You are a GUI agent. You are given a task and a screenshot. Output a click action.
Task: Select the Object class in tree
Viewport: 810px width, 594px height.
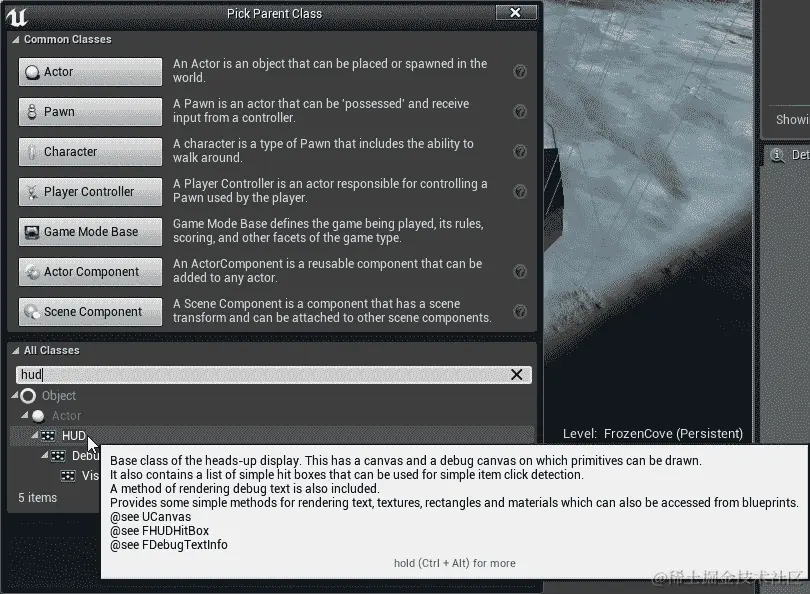click(x=59, y=396)
